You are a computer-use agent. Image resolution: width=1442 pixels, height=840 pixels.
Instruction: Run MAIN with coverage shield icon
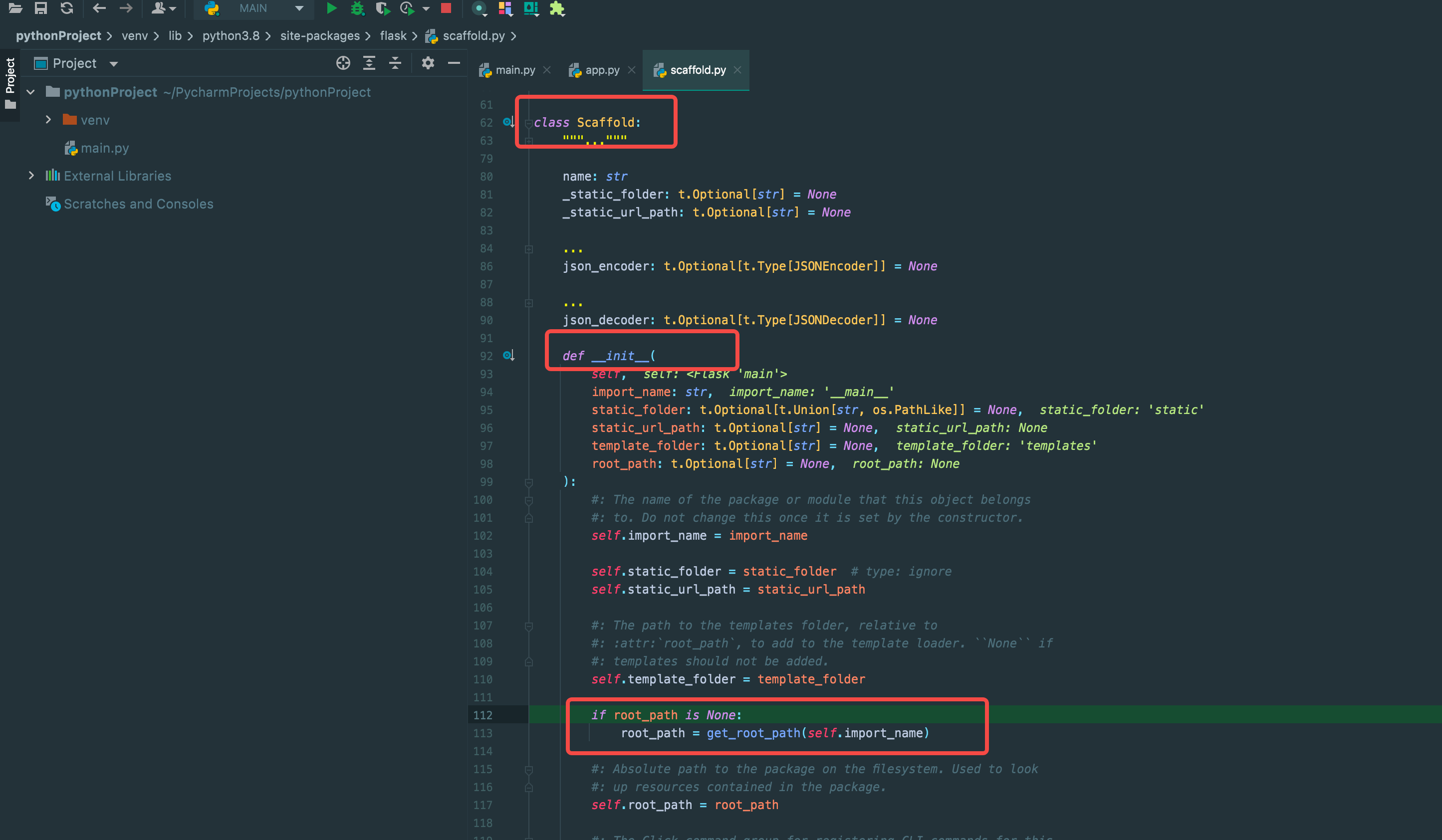point(382,8)
